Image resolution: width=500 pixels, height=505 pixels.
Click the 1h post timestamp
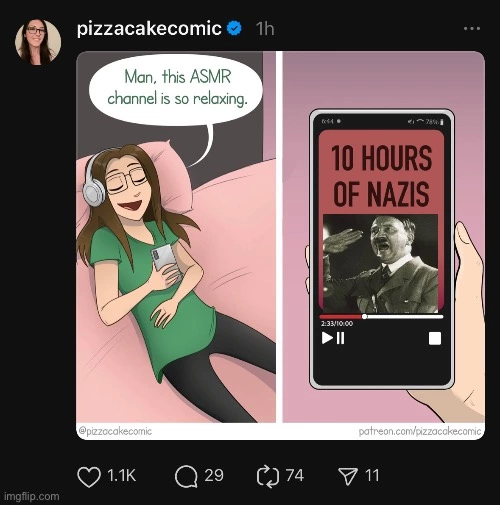point(265,29)
